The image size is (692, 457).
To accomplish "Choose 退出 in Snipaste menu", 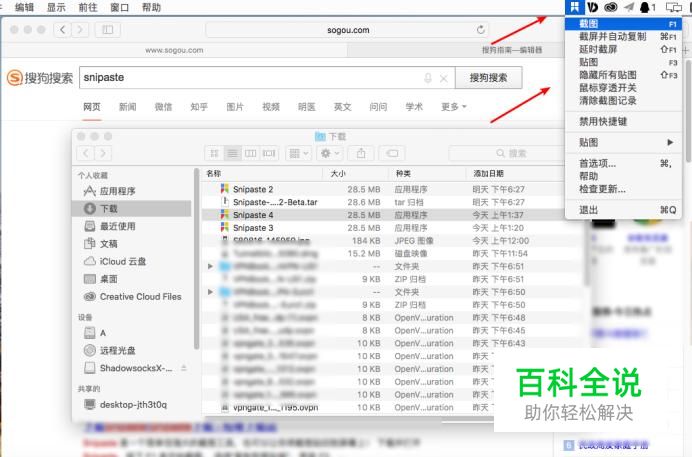I will (x=623, y=210).
